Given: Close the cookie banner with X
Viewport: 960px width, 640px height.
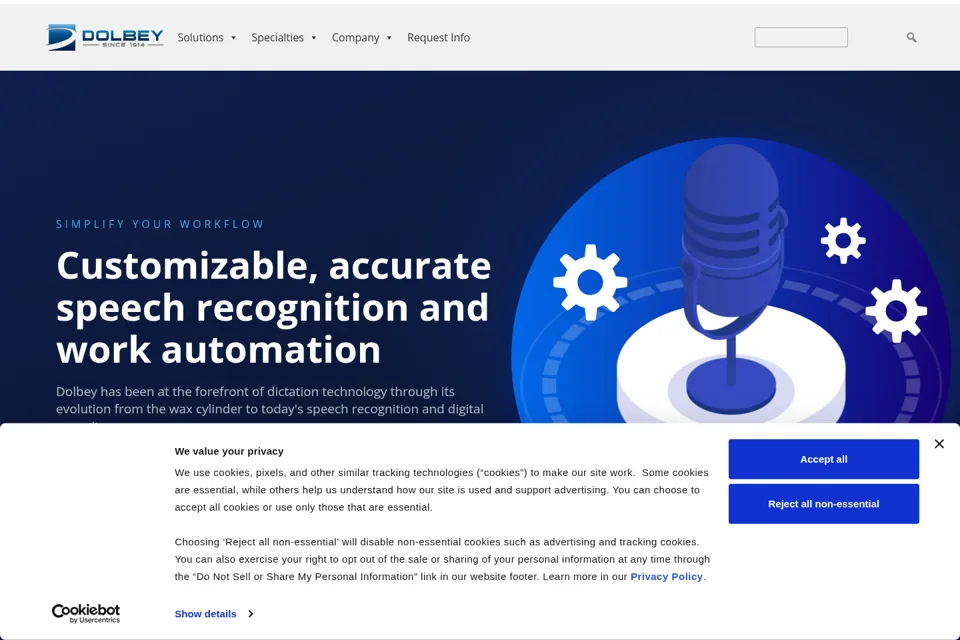Looking at the screenshot, I should (x=939, y=444).
